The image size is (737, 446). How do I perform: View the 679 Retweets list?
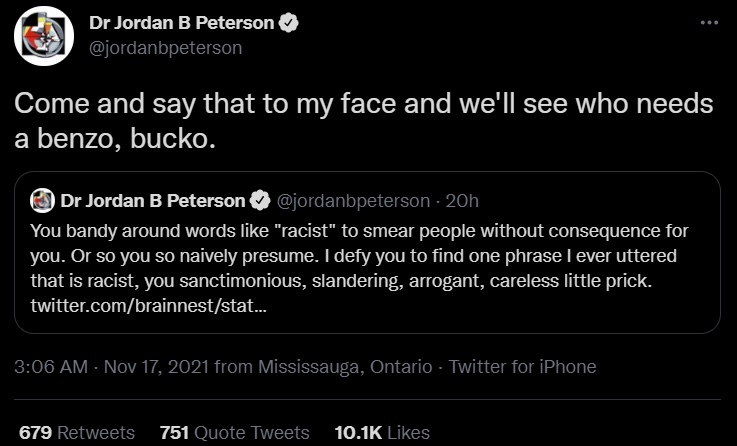click(x=77, y=432)
